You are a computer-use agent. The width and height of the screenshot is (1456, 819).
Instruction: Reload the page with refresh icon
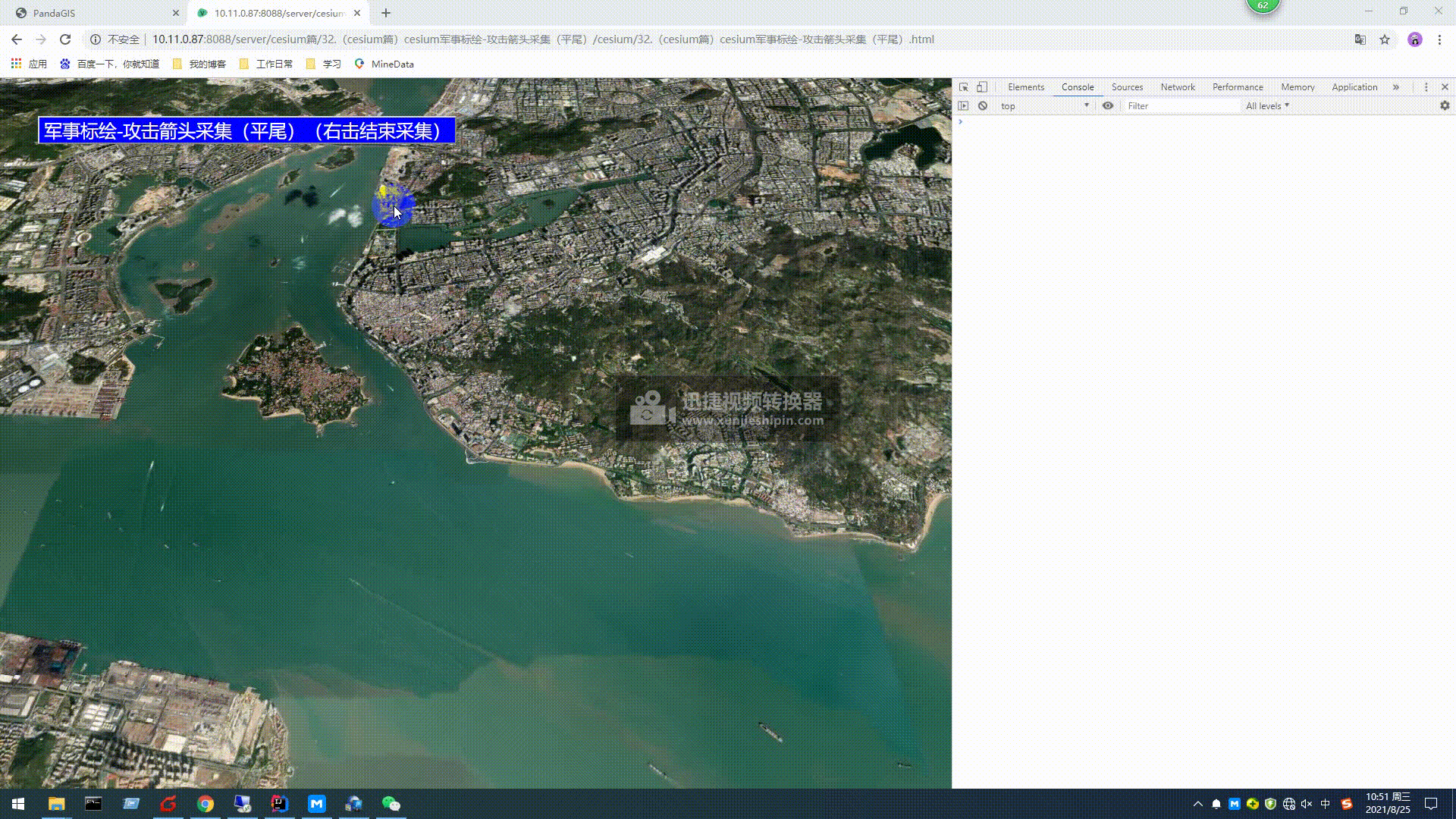coord(65,39)
